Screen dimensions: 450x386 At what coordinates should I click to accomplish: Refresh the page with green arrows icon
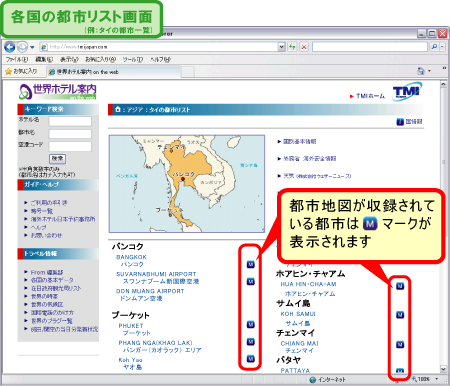coord(292,47)
